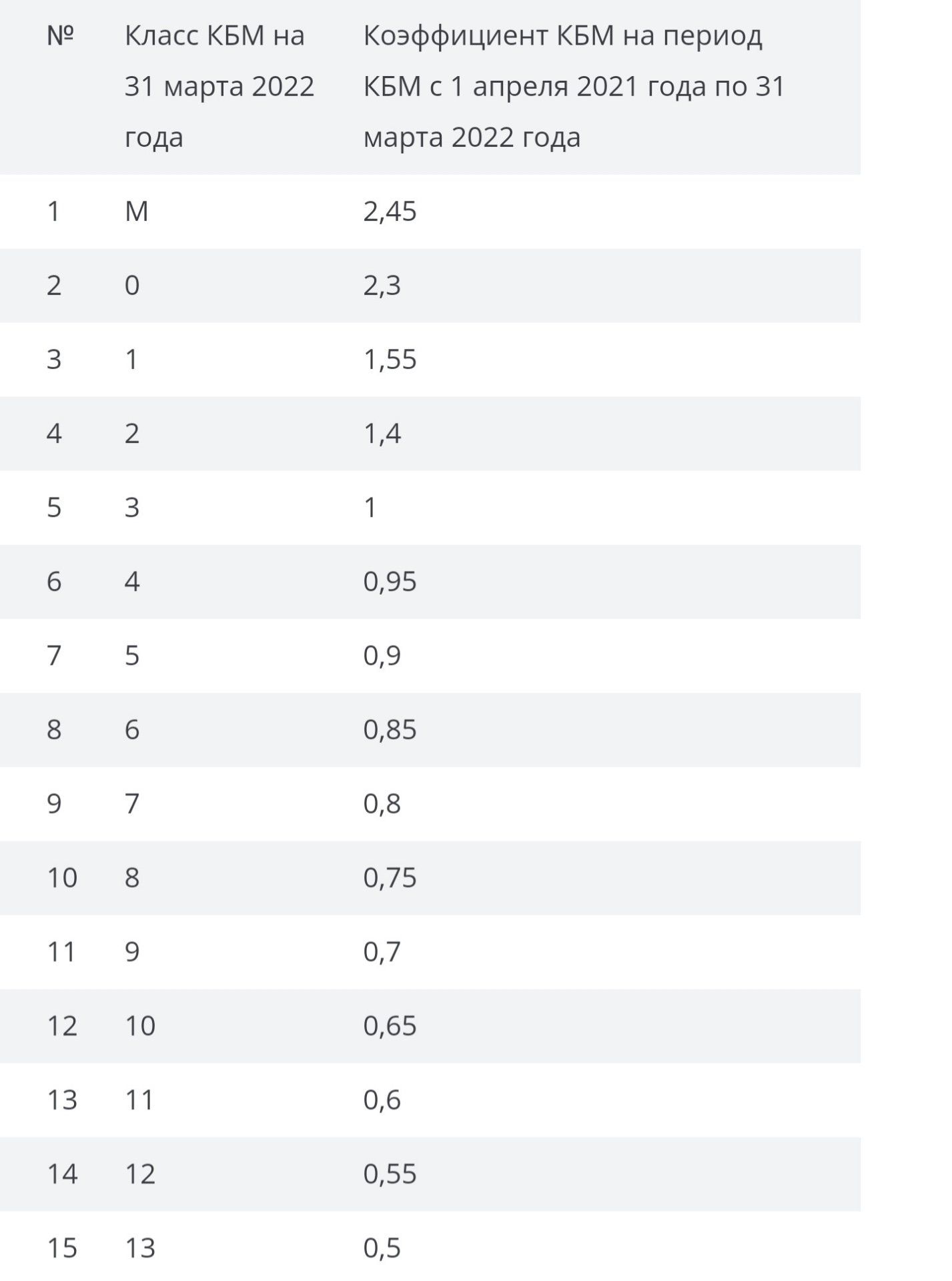
Task: Click the 0,65 coefficient value
Action: tap(390, 1026)
